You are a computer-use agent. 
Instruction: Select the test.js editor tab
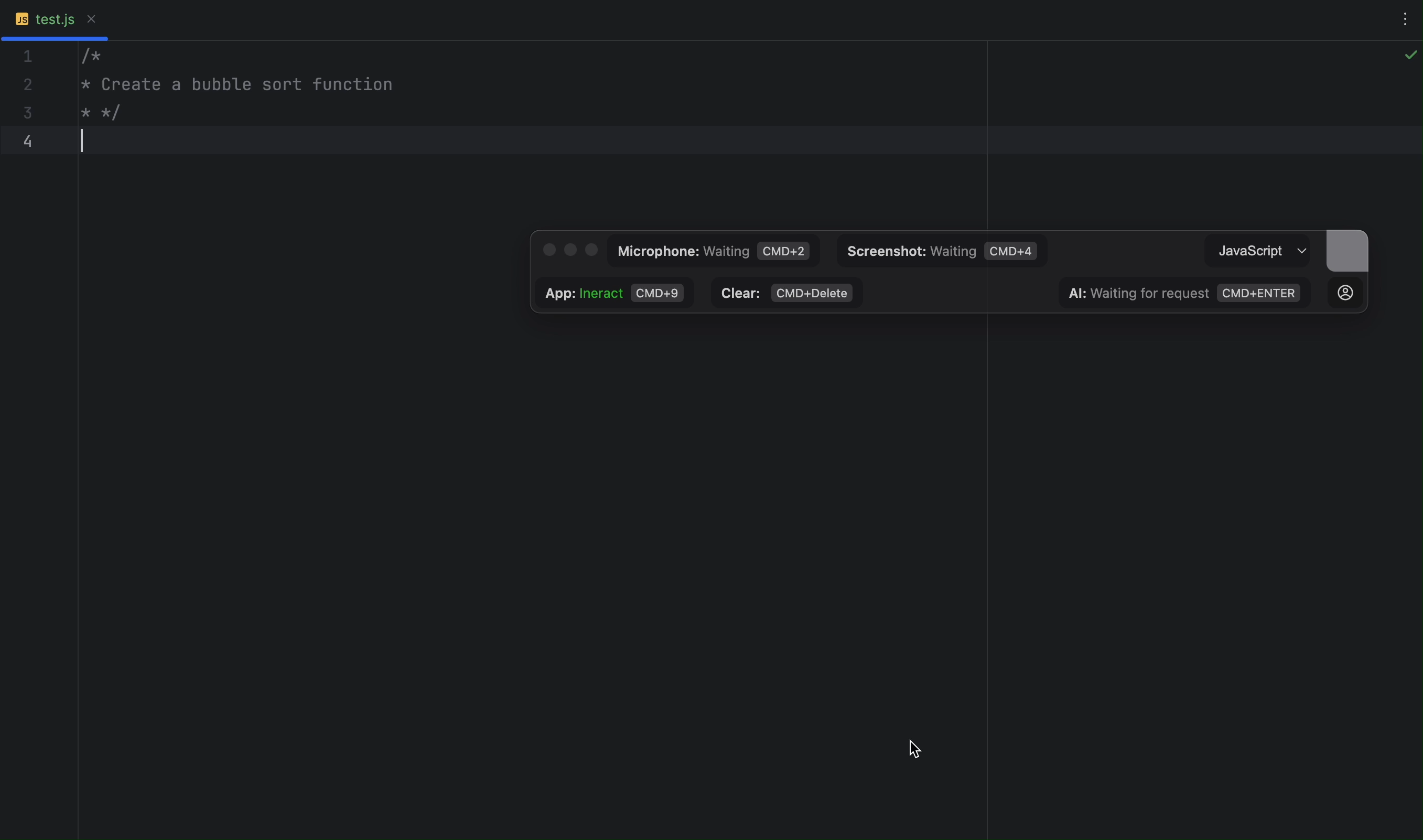[x=55, y=20]
